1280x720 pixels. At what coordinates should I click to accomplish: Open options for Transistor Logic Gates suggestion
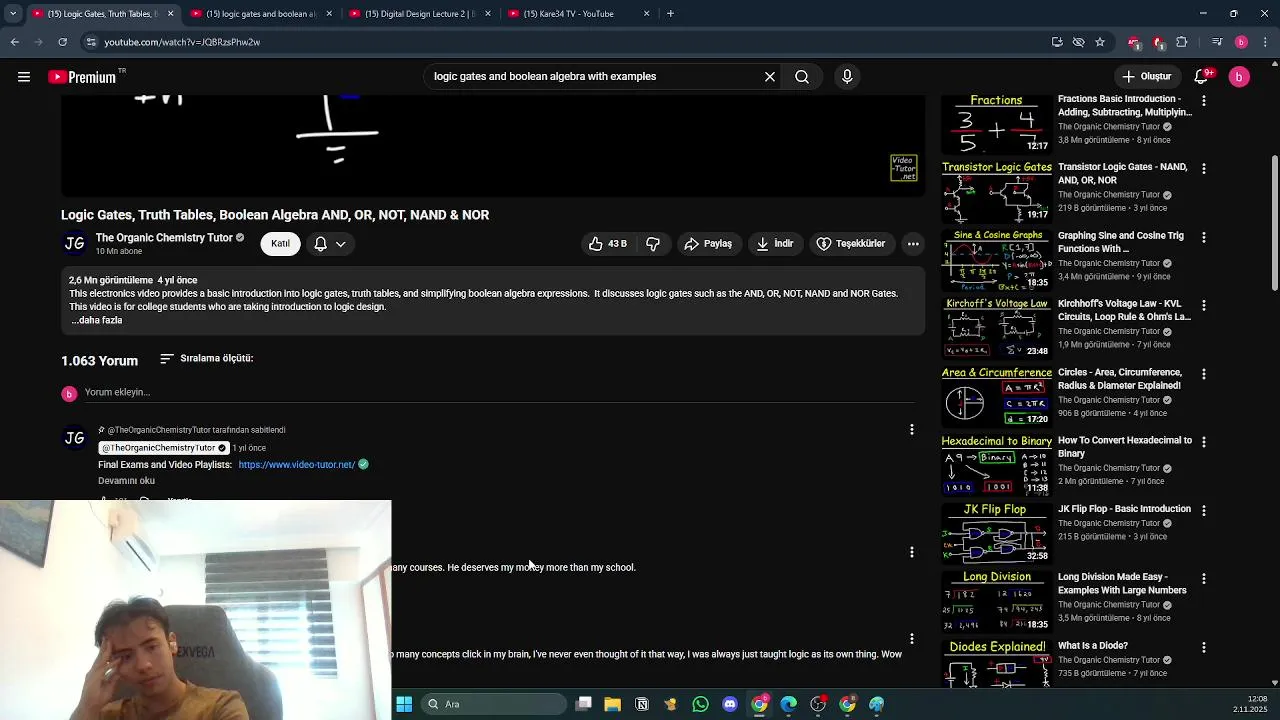1203,169
